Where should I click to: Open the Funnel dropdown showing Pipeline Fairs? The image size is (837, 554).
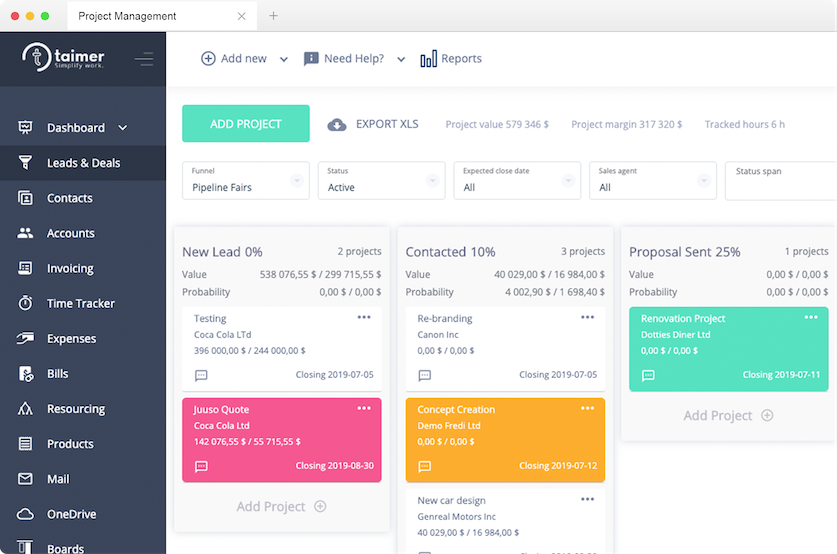coord(246,181)
